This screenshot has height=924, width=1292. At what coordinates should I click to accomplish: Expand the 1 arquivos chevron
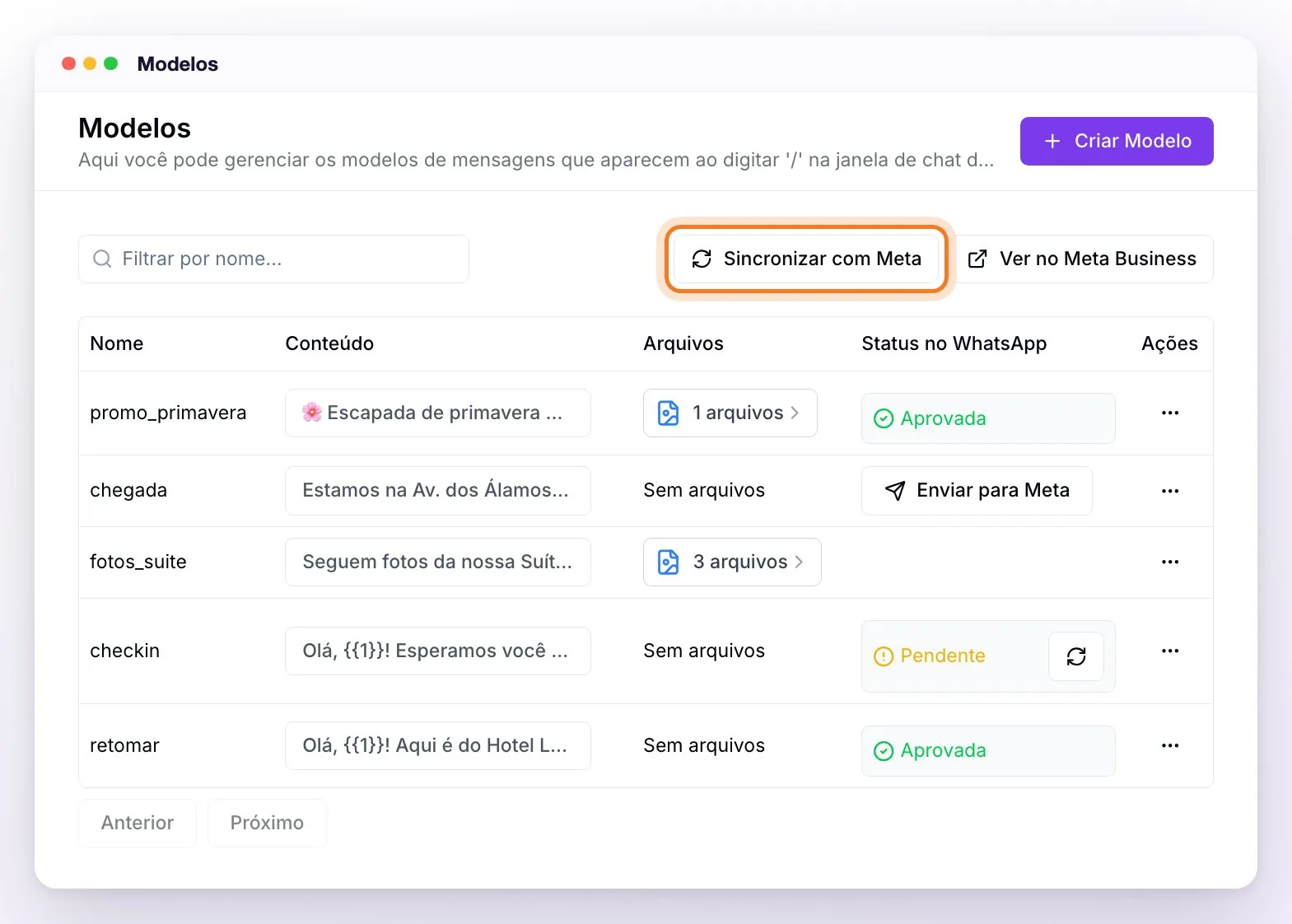pyautogui.click(x=795, y=413)
